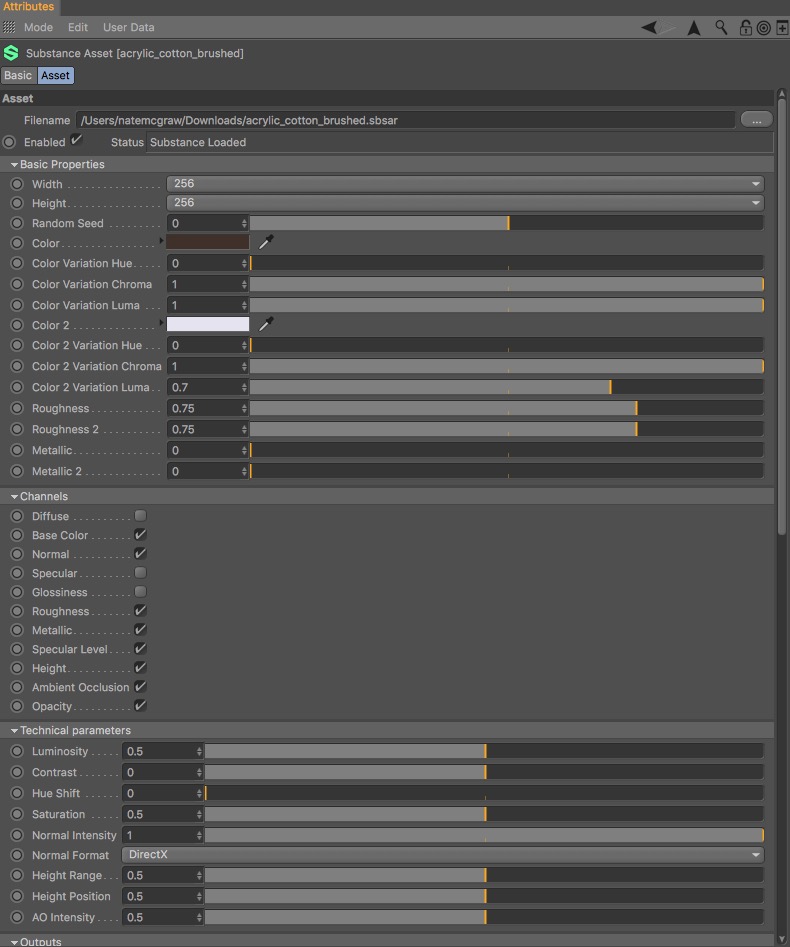Toggle the Enabled checkbox
Viewport: 790px width, 947px height.
[x=76, y=140]
